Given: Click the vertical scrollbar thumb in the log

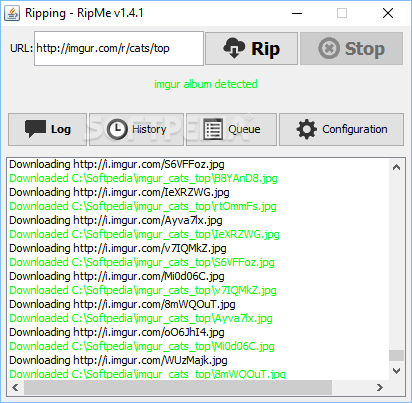Looking at the screenshot, I should [396, 355].
